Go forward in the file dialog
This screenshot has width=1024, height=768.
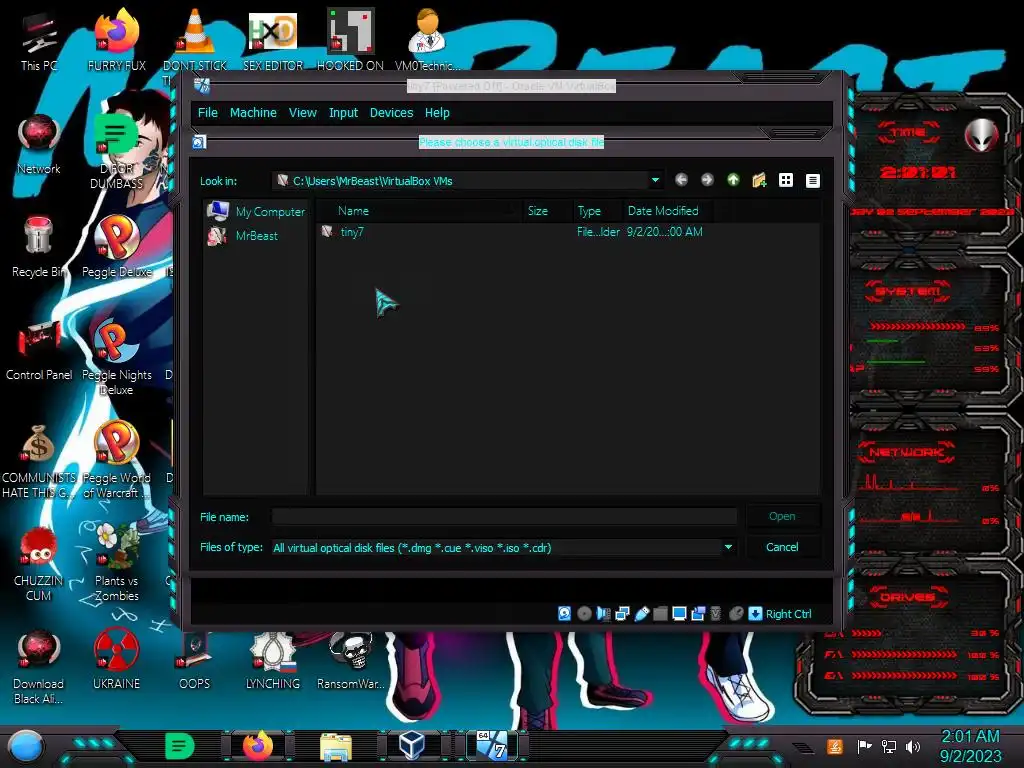[x=707, y=180]
